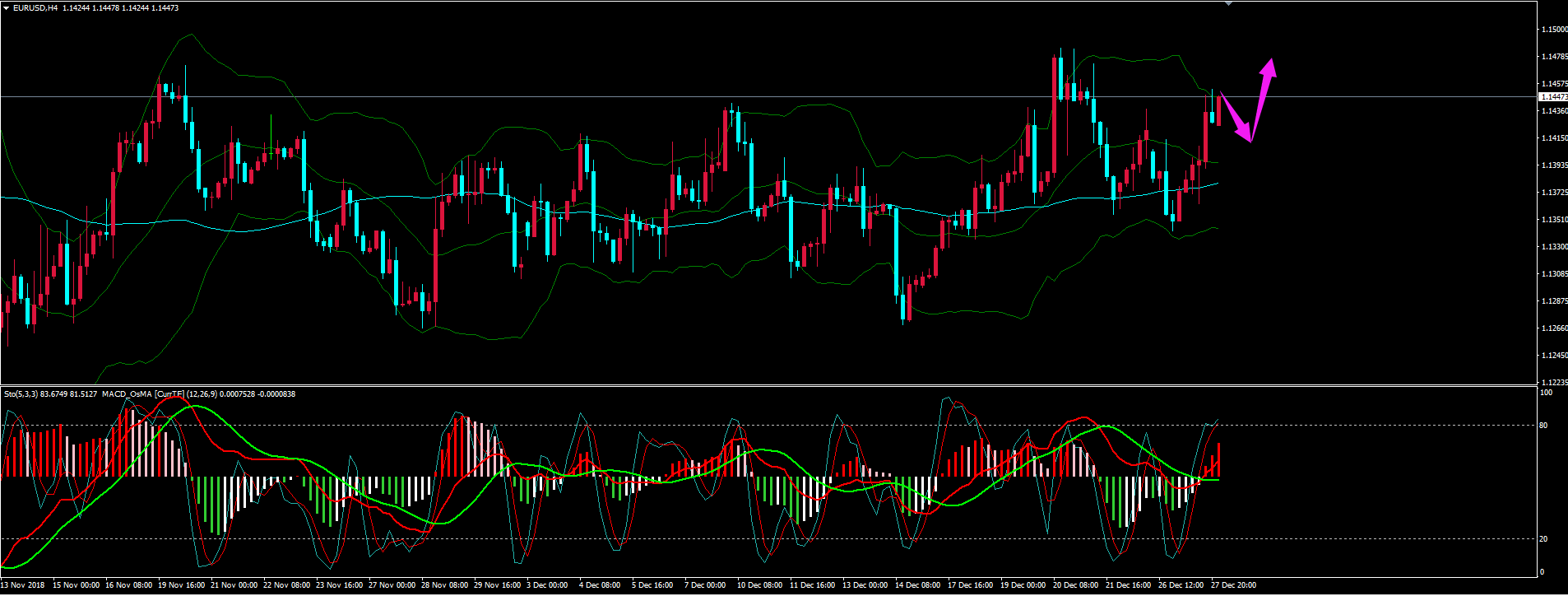Click the EURUSD,H4 chart title text
The image size is (1568, 596).
click(x=35, y=7)
